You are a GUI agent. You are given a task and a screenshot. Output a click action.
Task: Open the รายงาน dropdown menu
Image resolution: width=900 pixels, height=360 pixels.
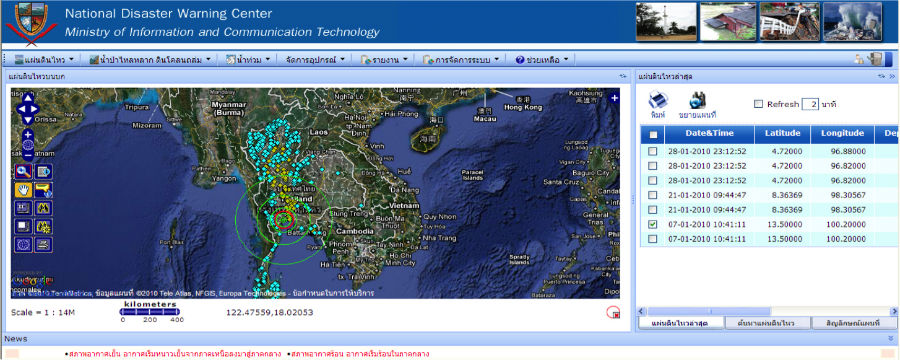click(385, 59)
